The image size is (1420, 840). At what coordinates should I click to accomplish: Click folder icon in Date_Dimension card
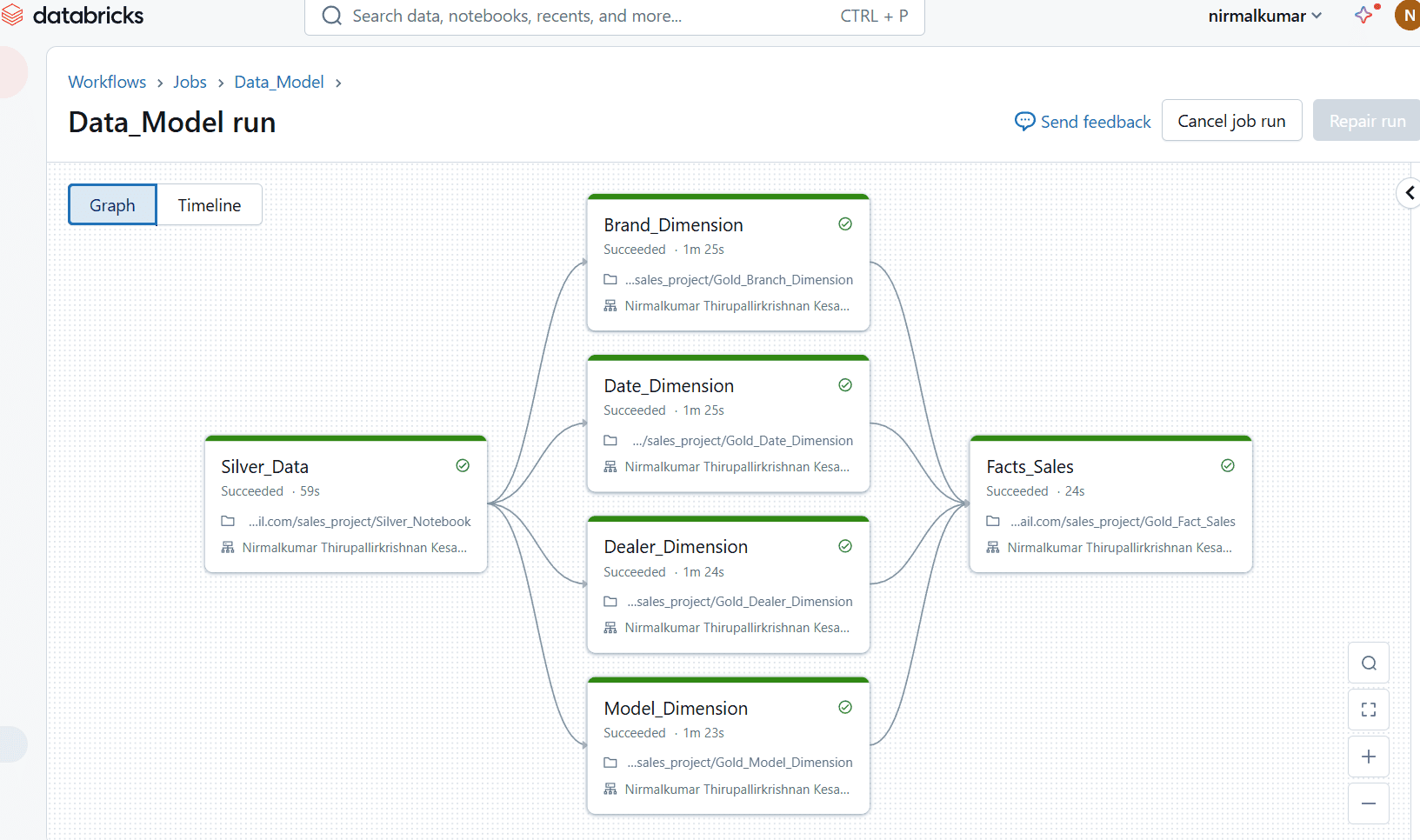(610, 441)
